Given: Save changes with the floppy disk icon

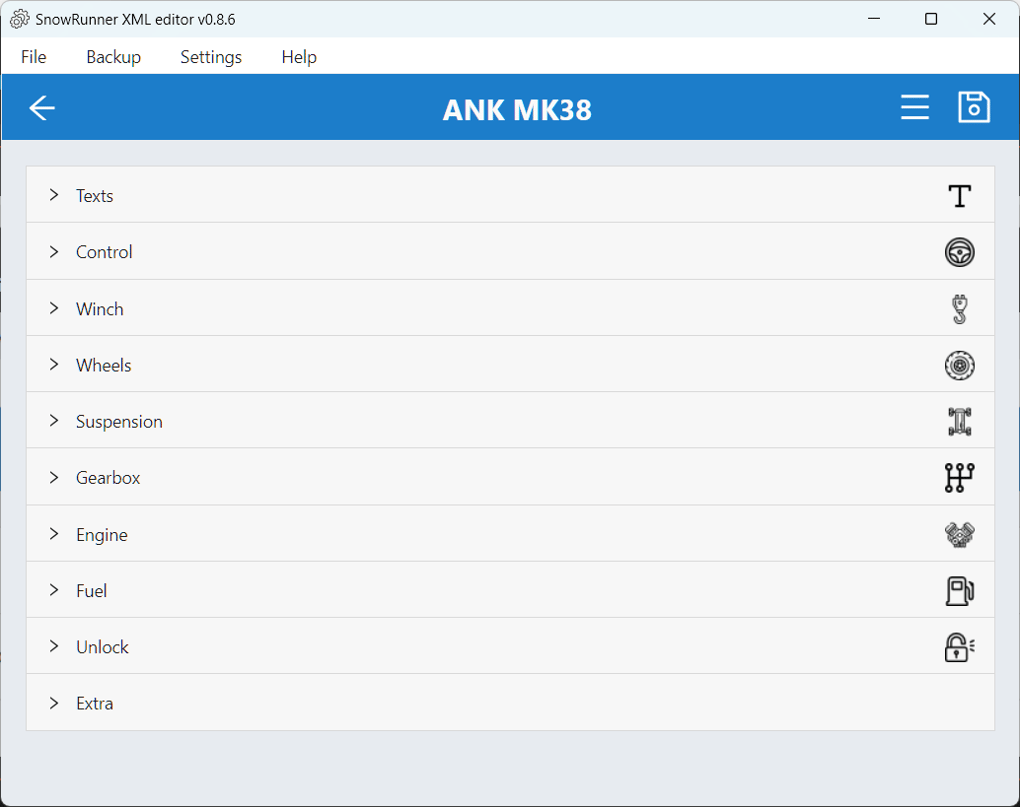Looking at the screenshot, I should 973,107.
